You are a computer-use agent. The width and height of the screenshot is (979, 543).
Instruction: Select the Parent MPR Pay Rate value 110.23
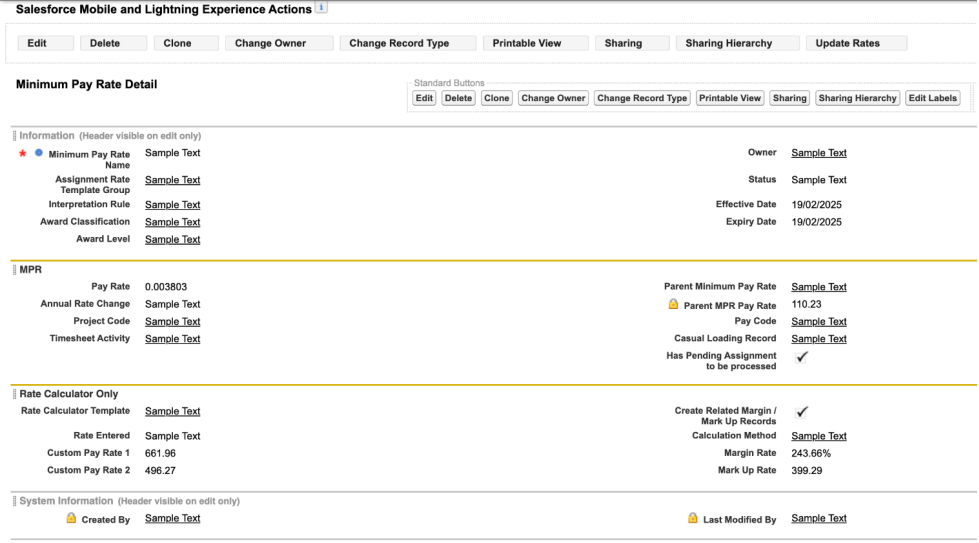806,305
